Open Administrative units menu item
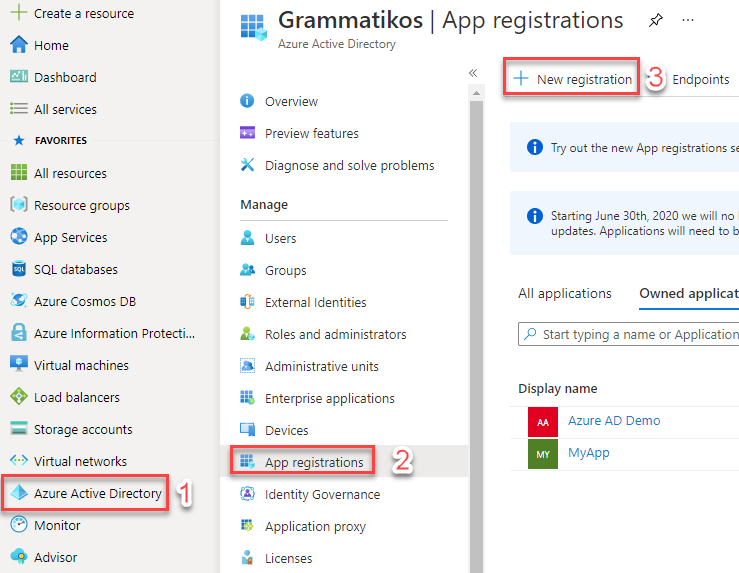Screen dimensions: 739x573 pyautogui.click(x=343, y=366)
